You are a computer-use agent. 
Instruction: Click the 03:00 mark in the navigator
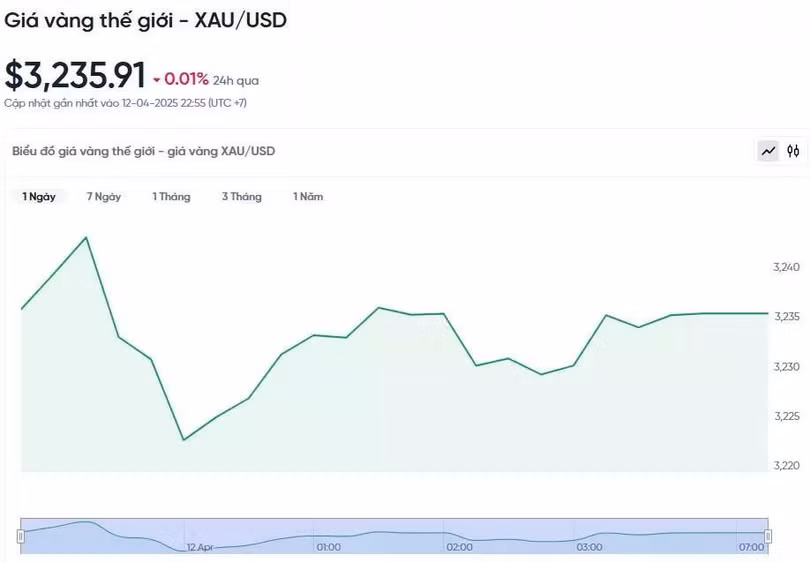coord(589,547)
